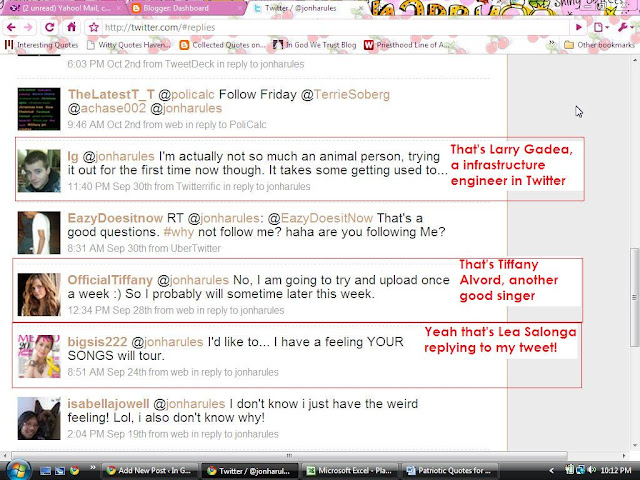Open the home page icon
The image size is (640, 480).
tap(71, 27)
